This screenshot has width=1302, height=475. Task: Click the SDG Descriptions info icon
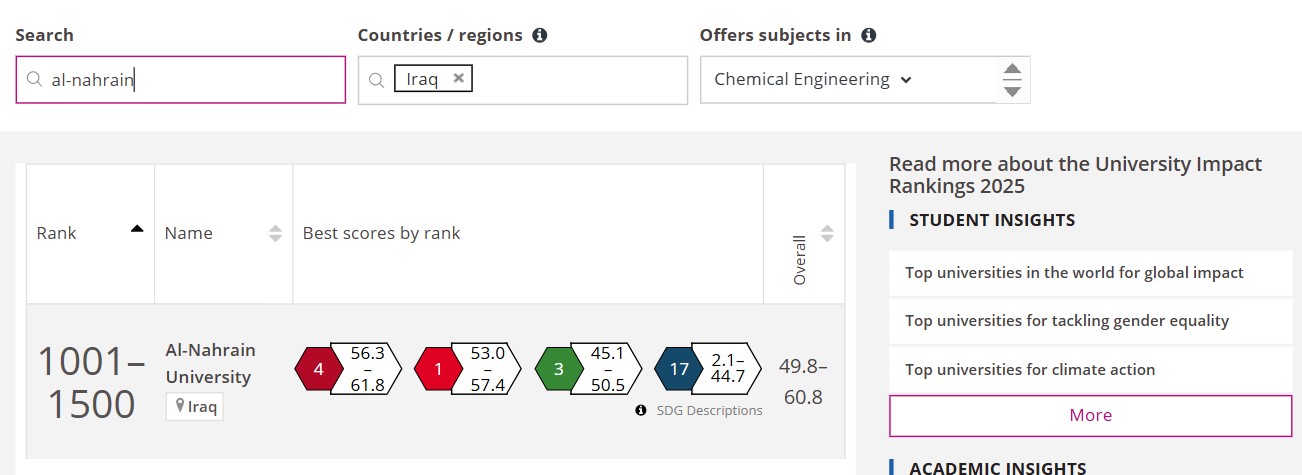641,410
